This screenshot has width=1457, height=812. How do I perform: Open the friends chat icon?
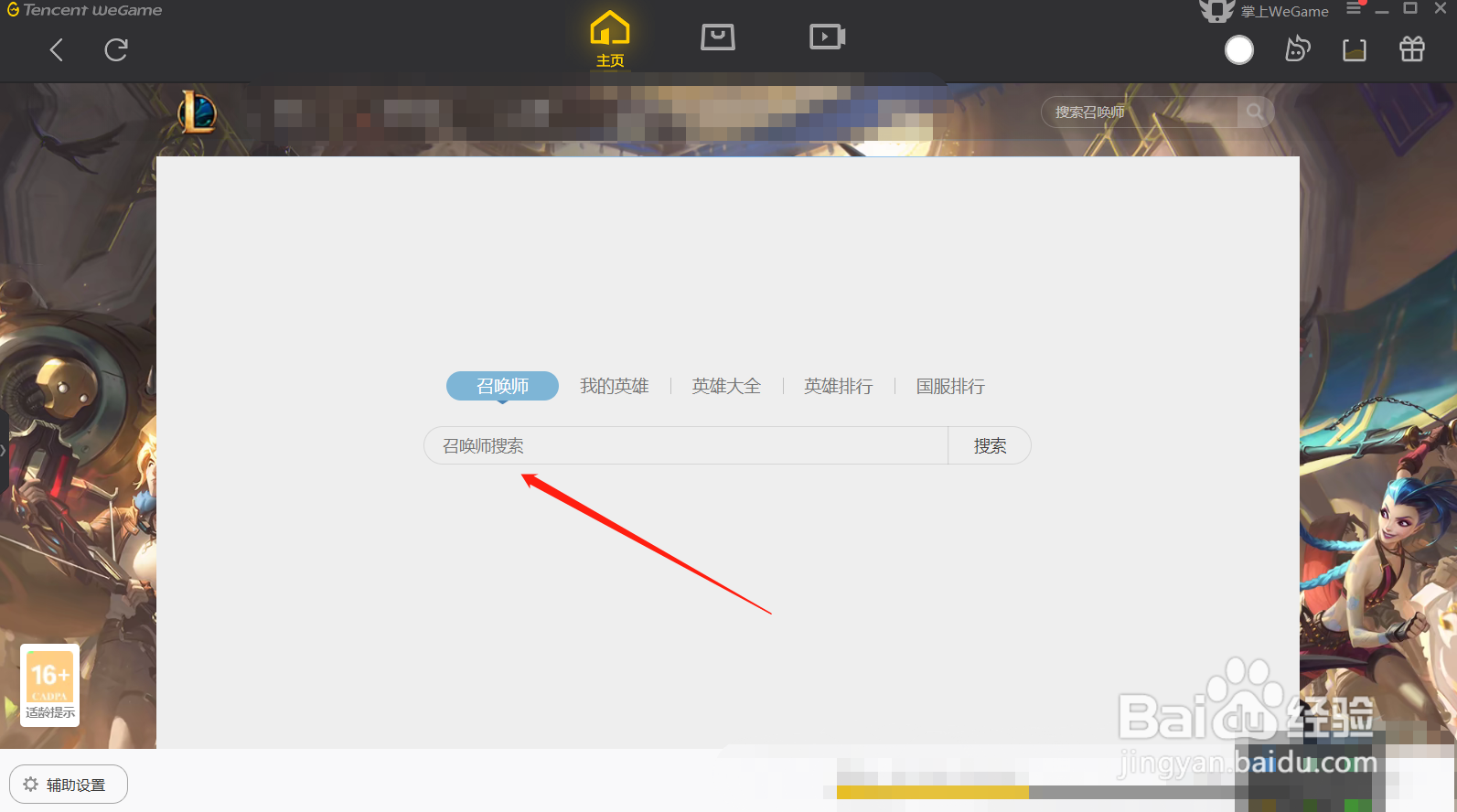pos(1298,48)
